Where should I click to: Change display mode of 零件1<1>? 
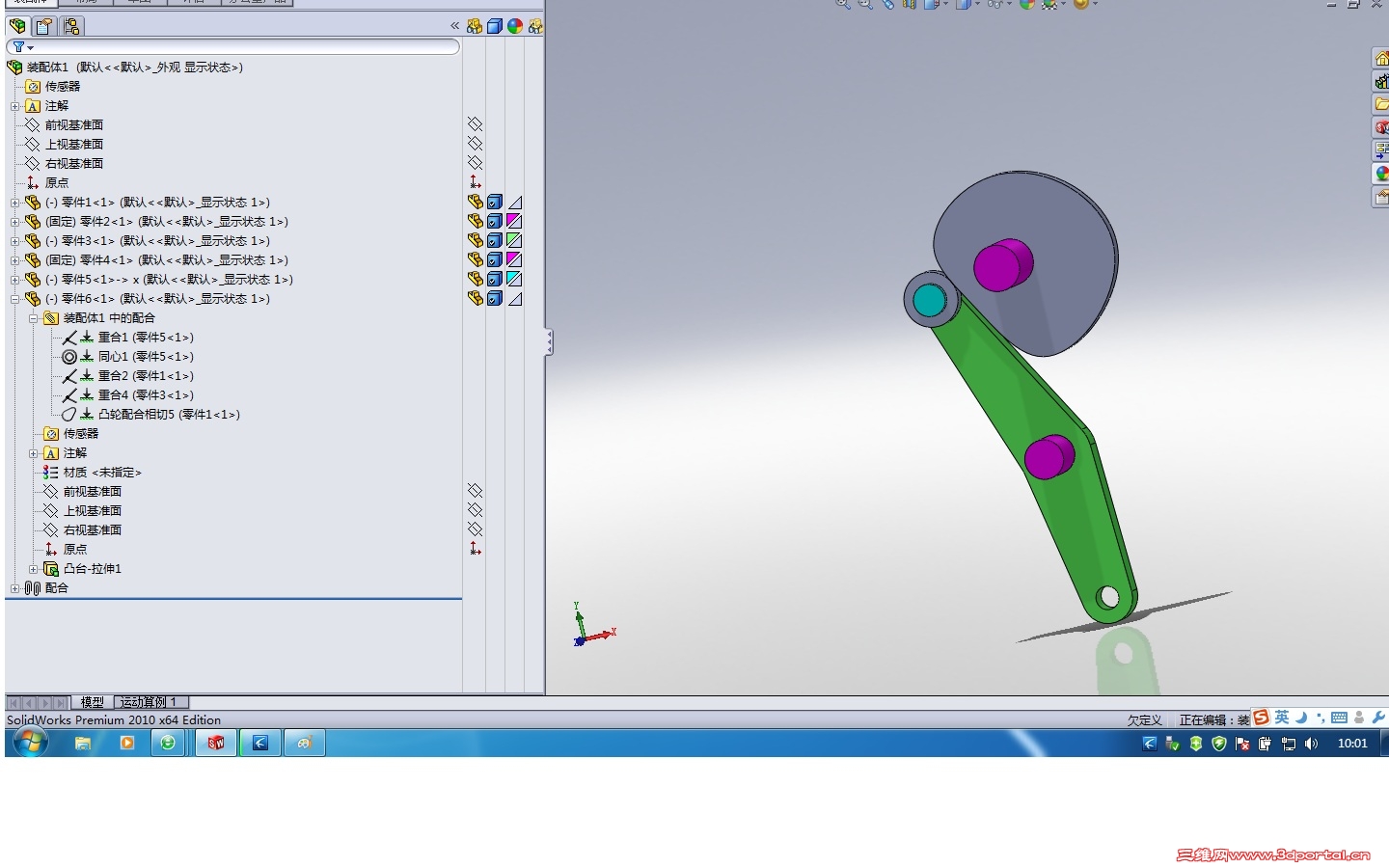click(495, 202)
